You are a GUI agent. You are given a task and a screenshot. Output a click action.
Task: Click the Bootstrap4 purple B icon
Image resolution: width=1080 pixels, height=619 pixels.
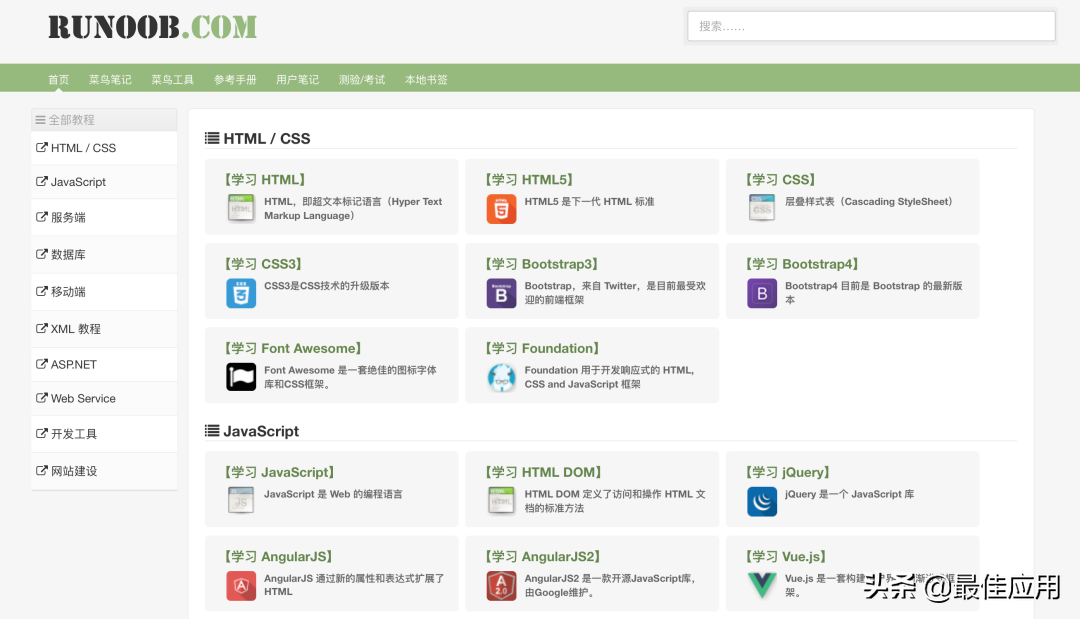(762, 293)
